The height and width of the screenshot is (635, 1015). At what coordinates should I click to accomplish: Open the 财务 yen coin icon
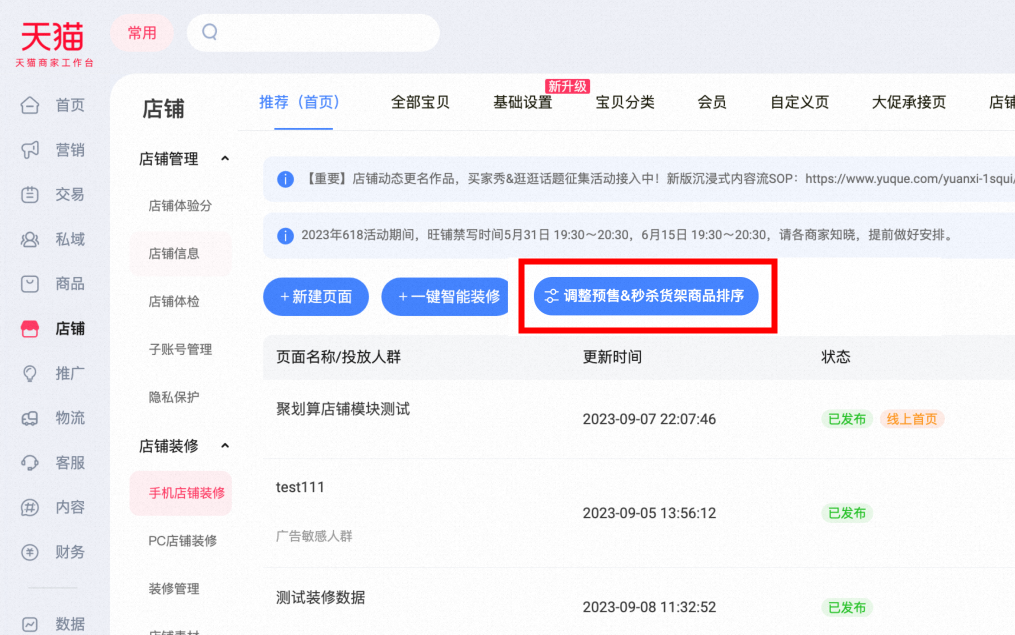(x=30, y=552)
